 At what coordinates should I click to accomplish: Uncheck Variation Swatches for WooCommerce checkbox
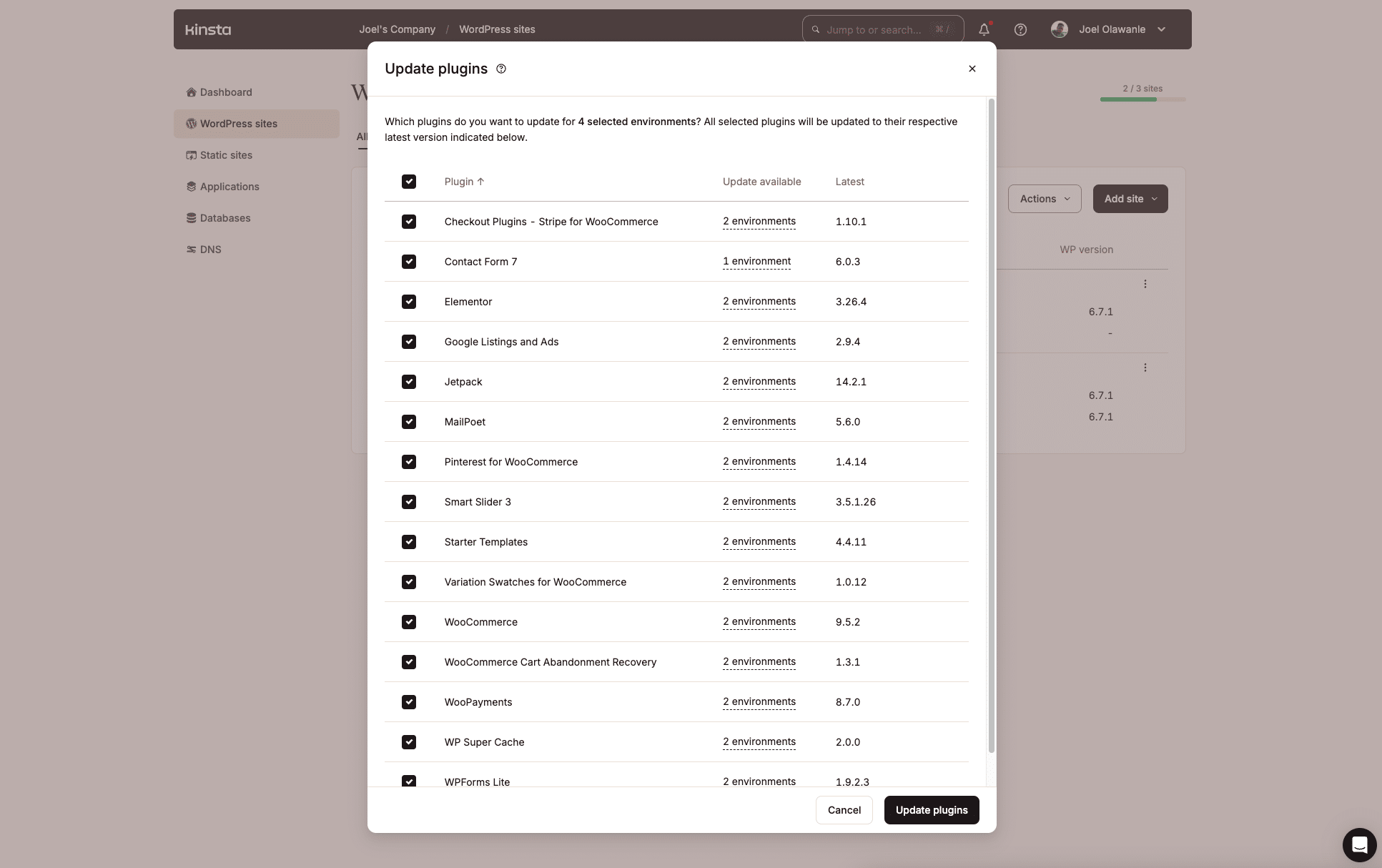(409, 582)
